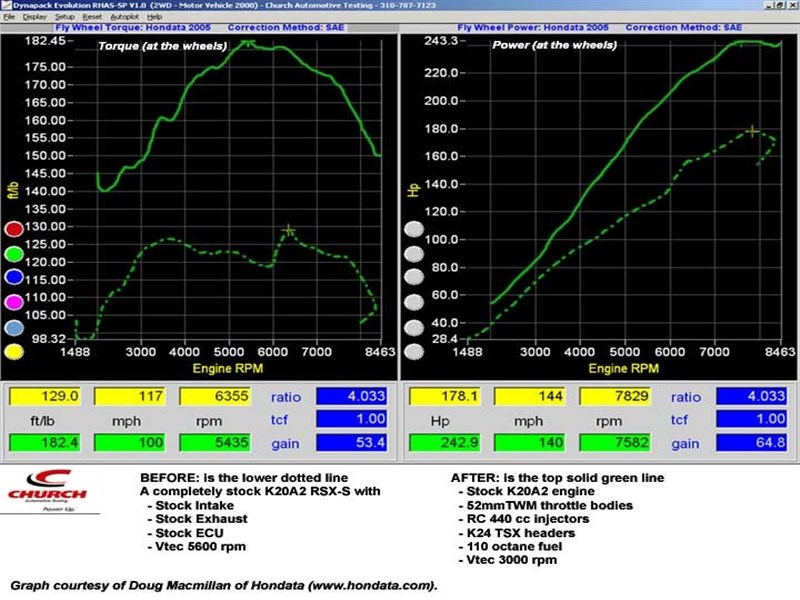Click the yellow rpm field showing 7829
Screen dimensions: 800x600
615,396
